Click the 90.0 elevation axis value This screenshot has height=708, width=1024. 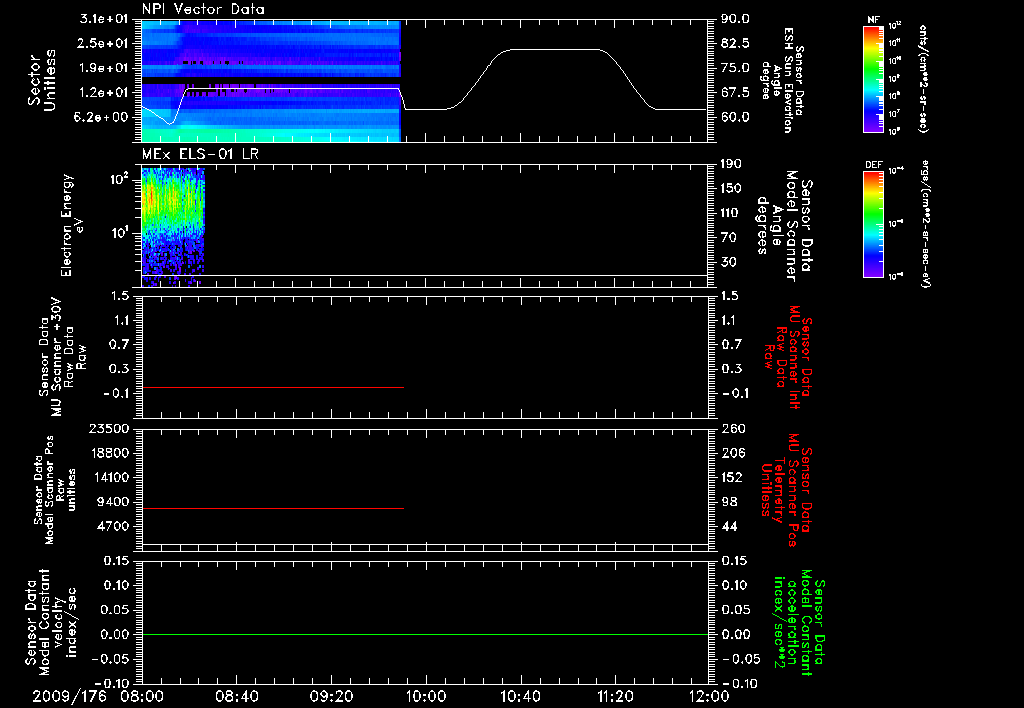[735, 19]
